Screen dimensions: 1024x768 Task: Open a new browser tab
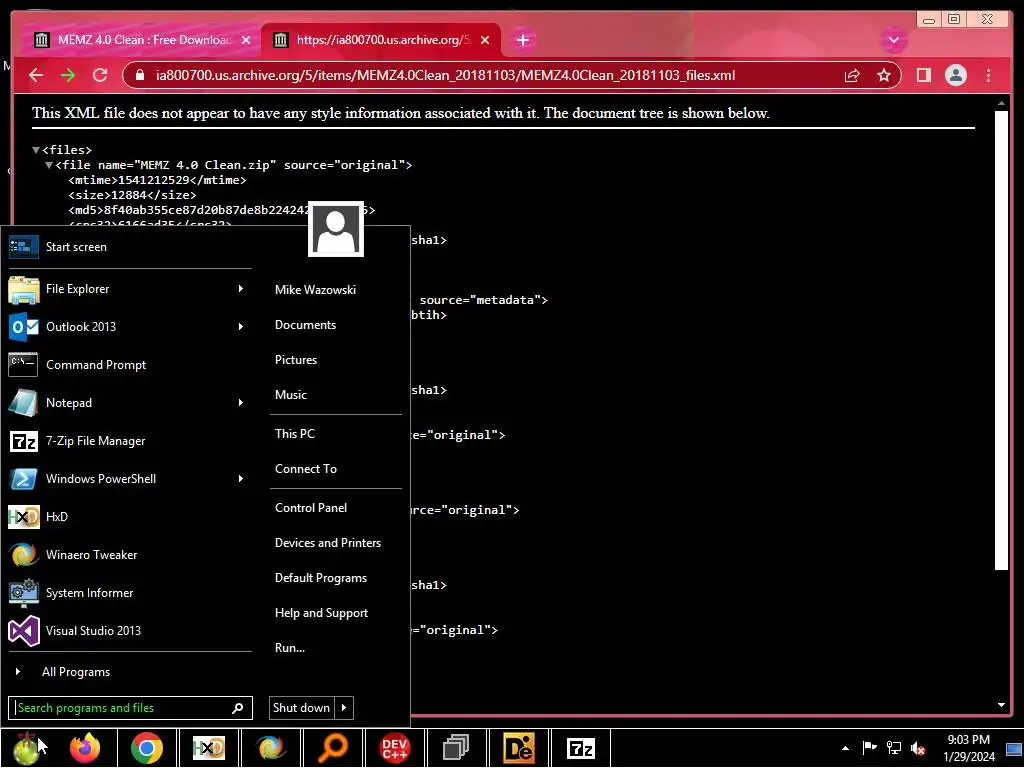(522, 40)
